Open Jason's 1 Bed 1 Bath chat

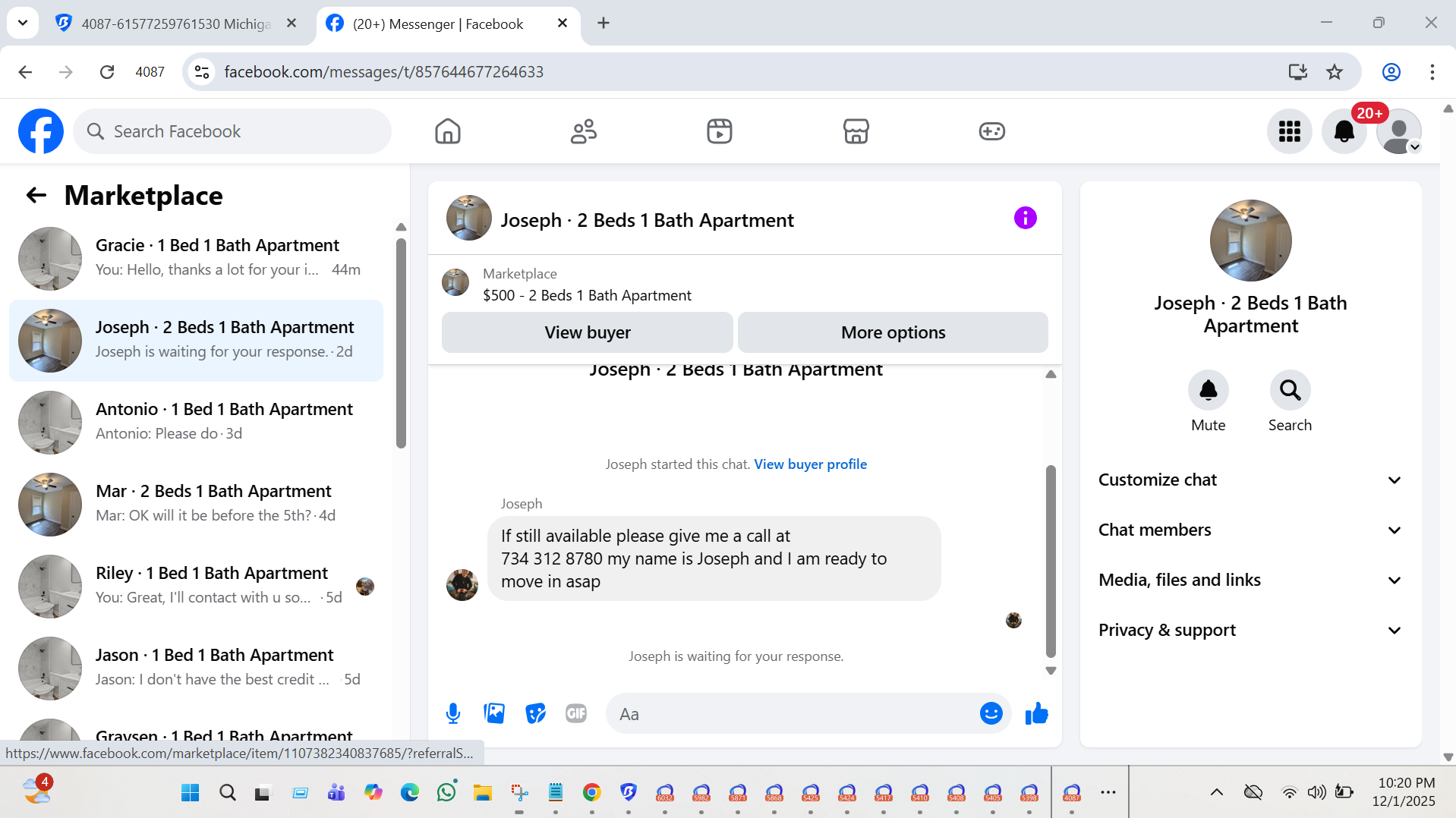click(196, 669)
